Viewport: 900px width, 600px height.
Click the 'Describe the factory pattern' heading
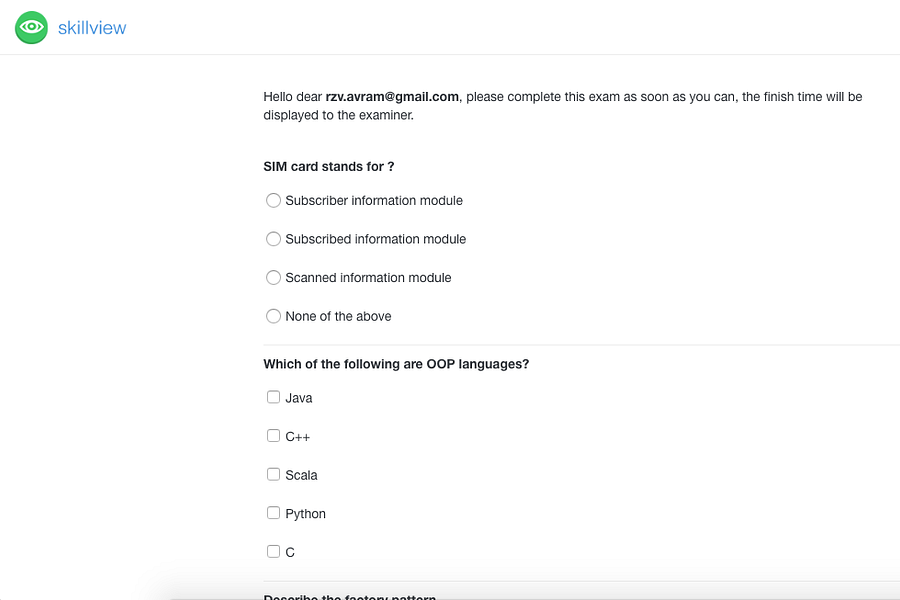coord(350,597)
